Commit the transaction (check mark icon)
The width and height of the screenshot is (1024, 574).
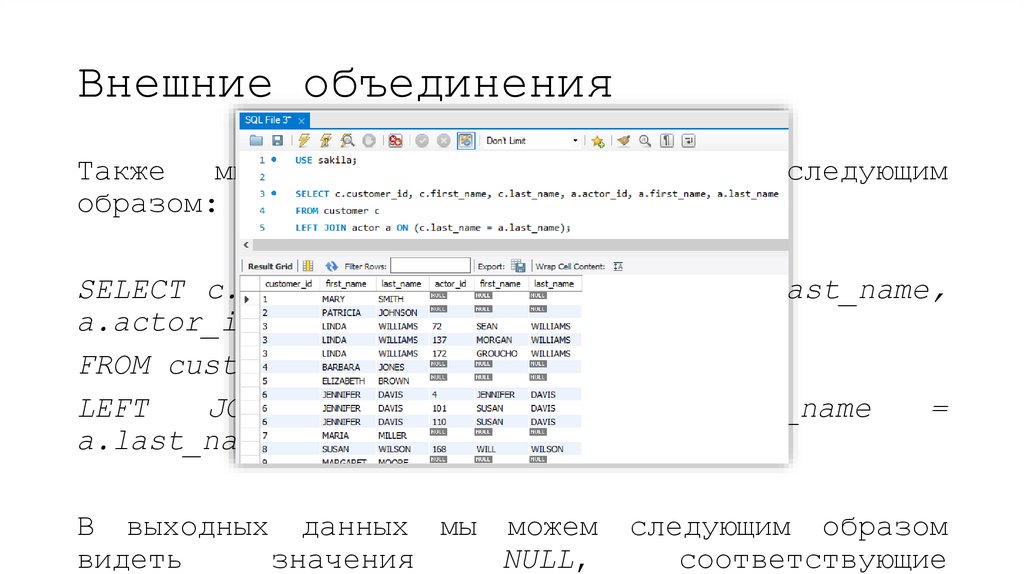[x=422, y=140]
